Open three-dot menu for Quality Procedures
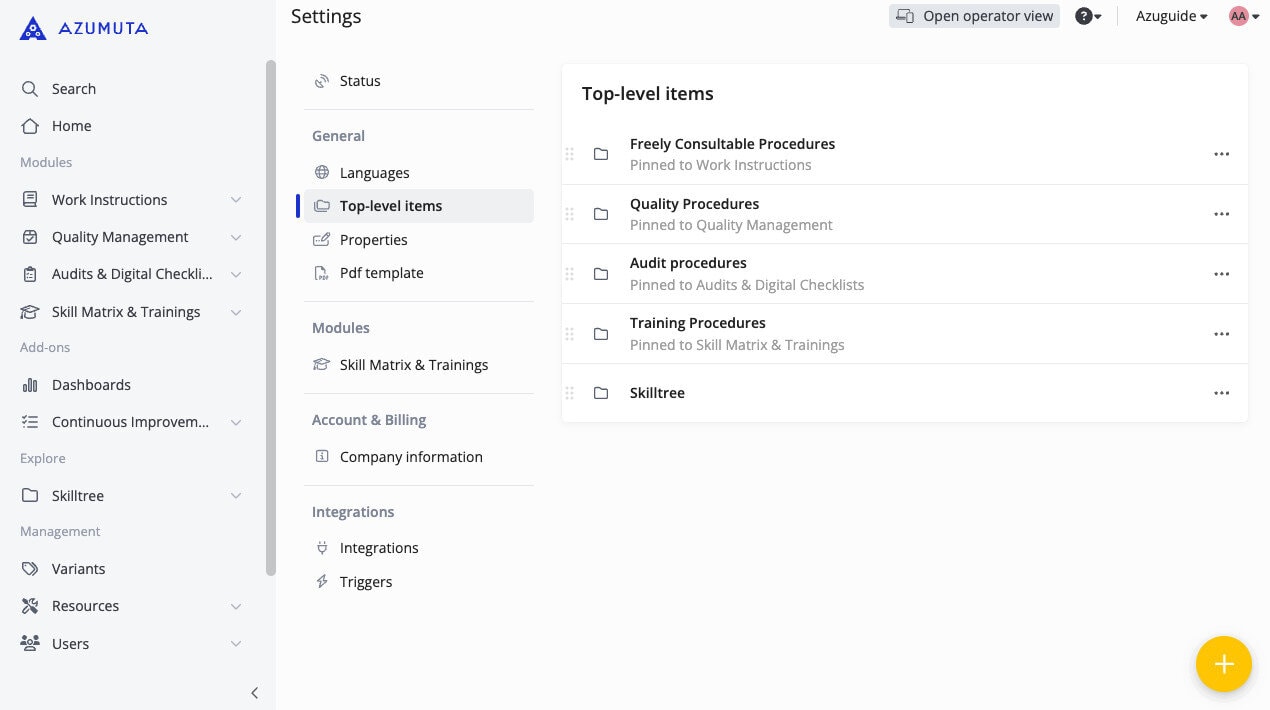The height and width of the screenshot is (710, 1270). click(1221, 214)
